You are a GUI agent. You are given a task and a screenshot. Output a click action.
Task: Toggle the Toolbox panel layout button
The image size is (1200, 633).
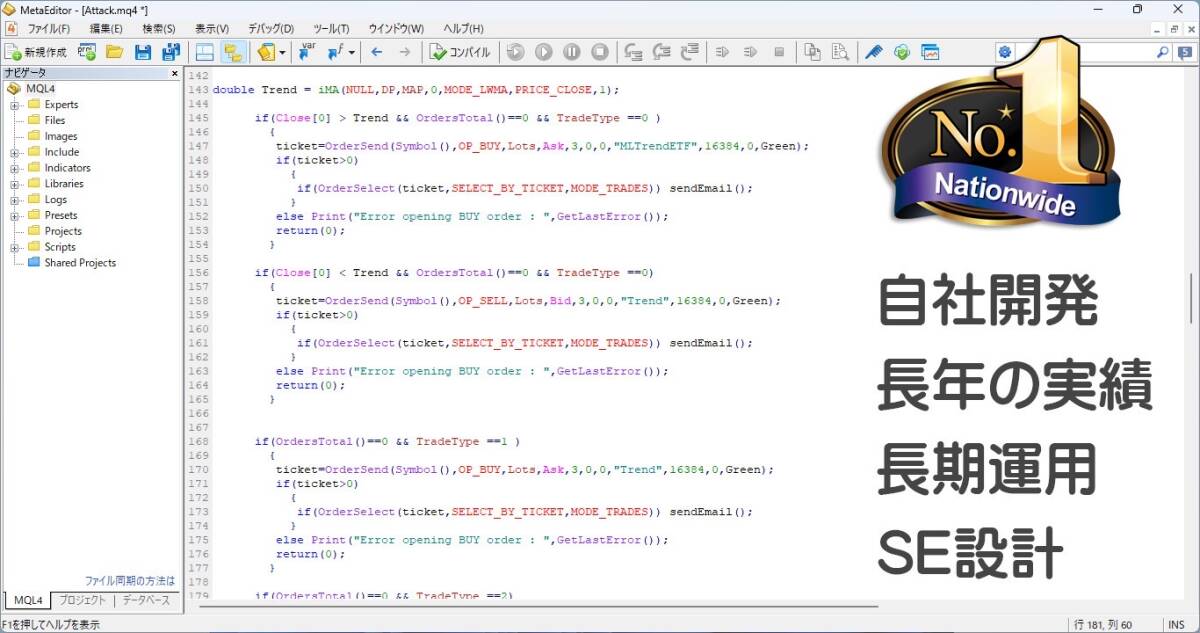pos(232,52)
